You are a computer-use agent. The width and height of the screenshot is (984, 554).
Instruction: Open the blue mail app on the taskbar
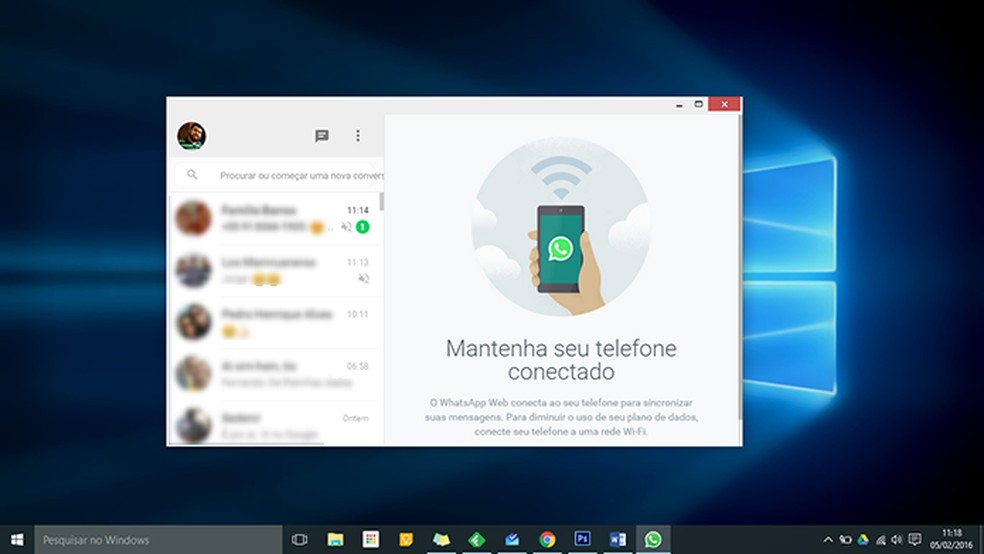pyautogui.click(x=512, y=540)
